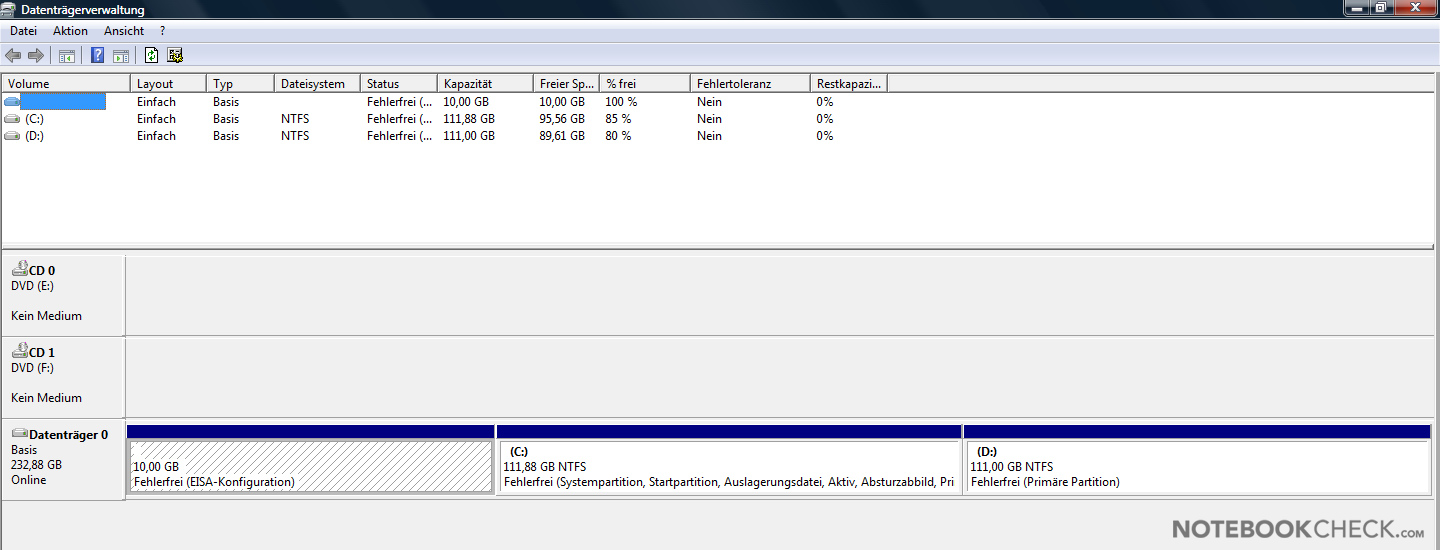Click the 95,56 GB free space cell
The image size is (1440, 550).
[562, 119]
